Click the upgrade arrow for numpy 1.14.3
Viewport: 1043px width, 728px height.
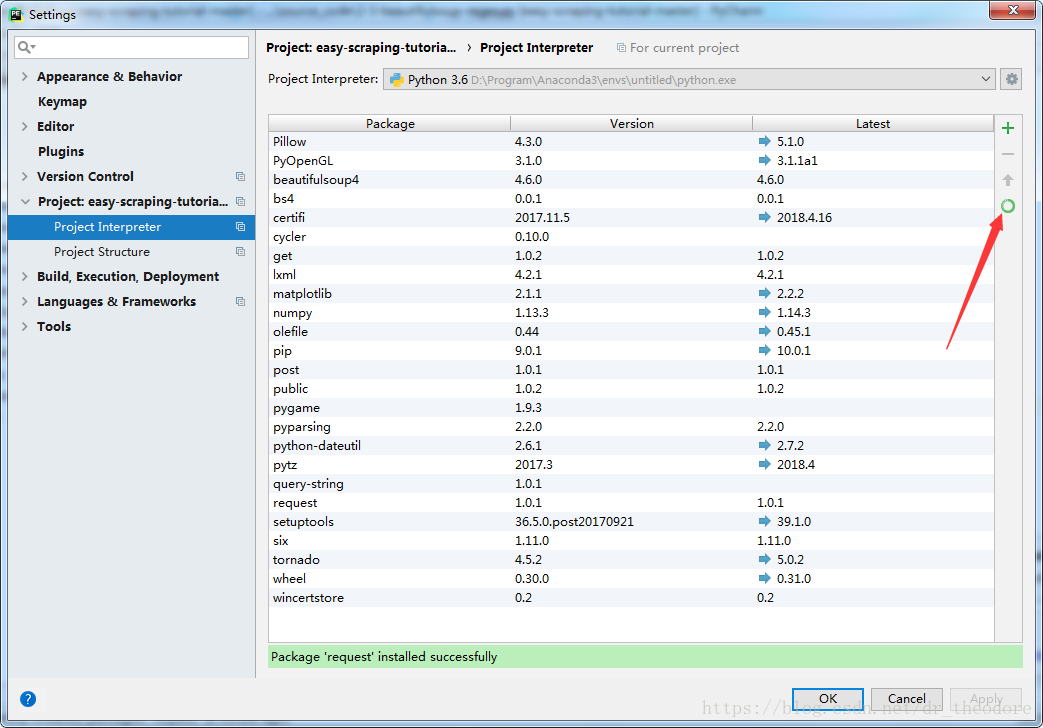(x=764, y=312)
